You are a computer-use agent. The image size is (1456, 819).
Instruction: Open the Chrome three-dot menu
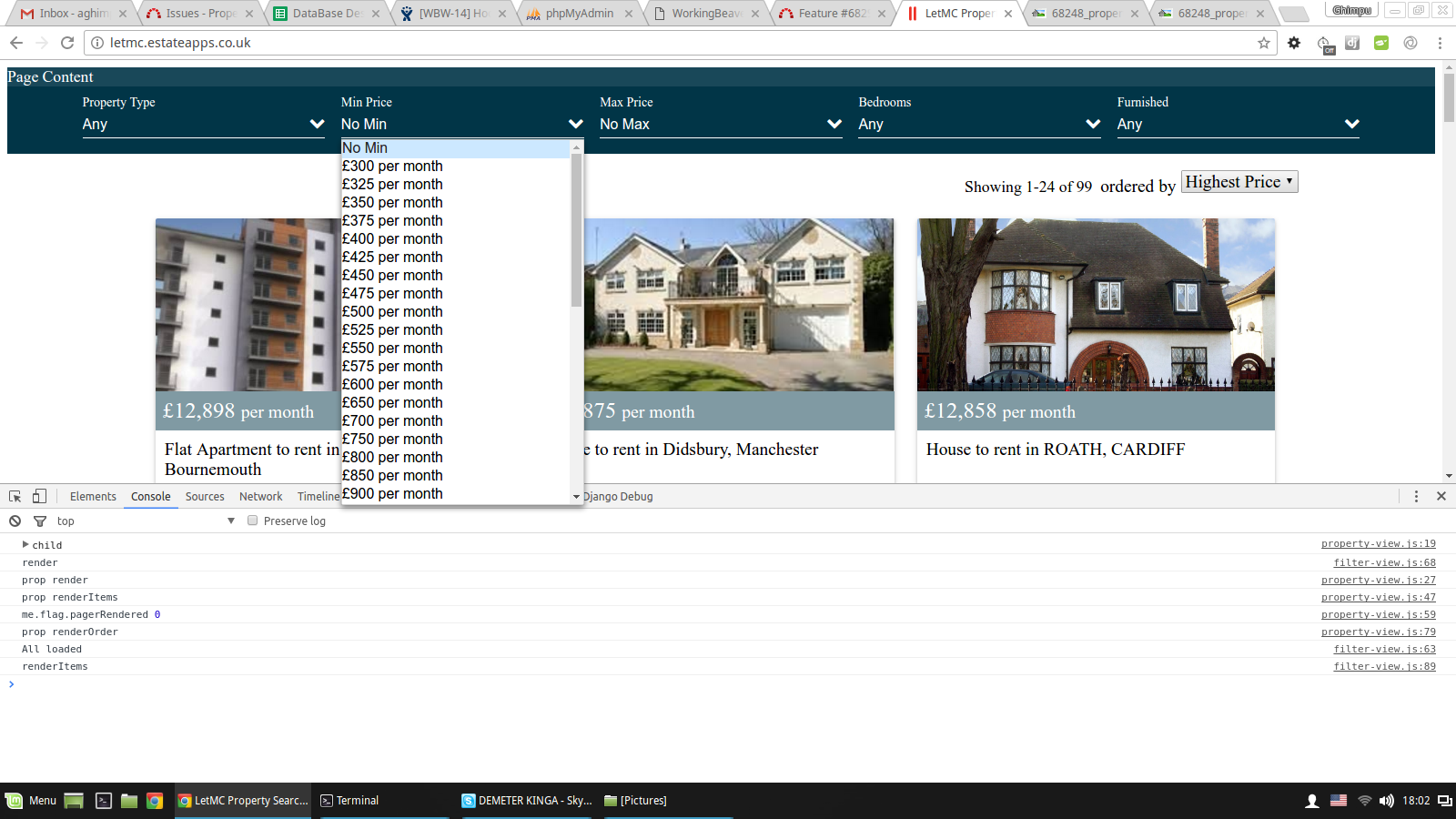[1440, 43]
